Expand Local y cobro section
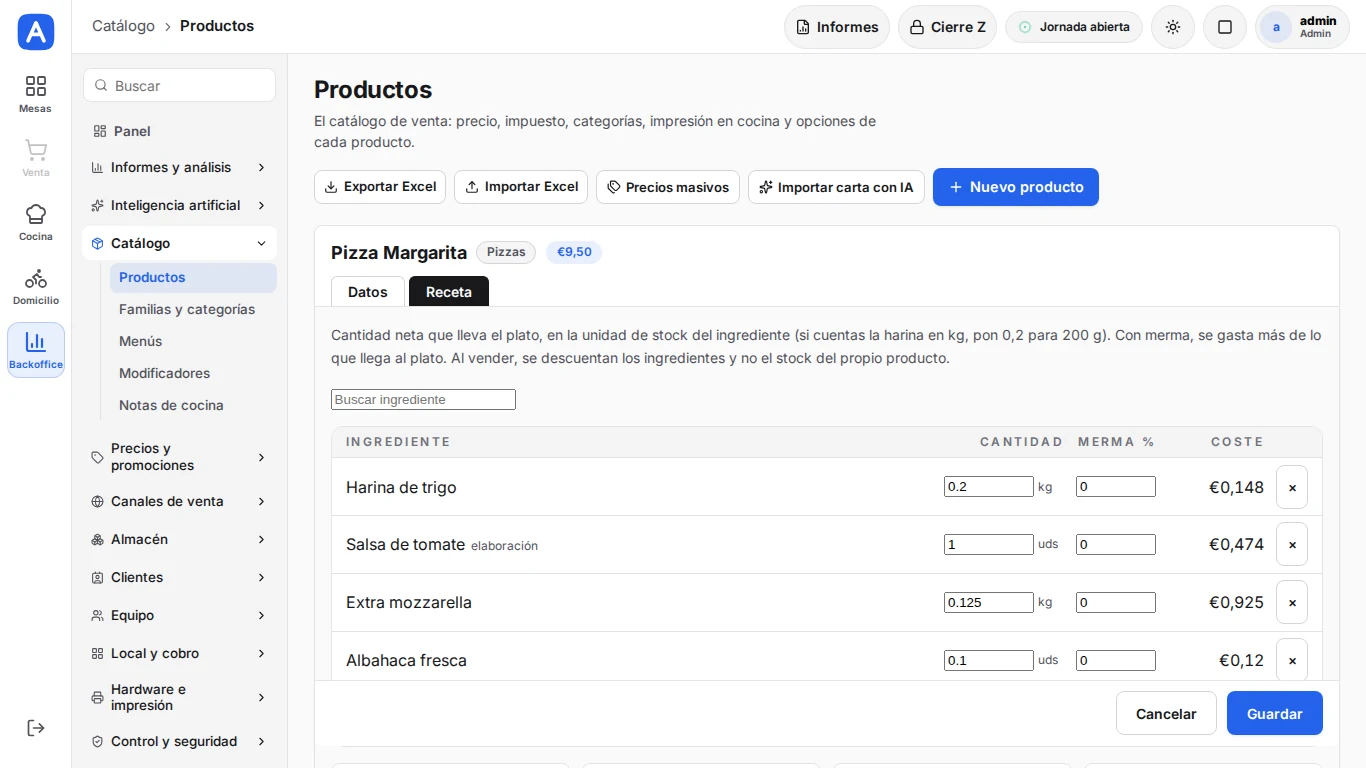 tap(179, 653)
